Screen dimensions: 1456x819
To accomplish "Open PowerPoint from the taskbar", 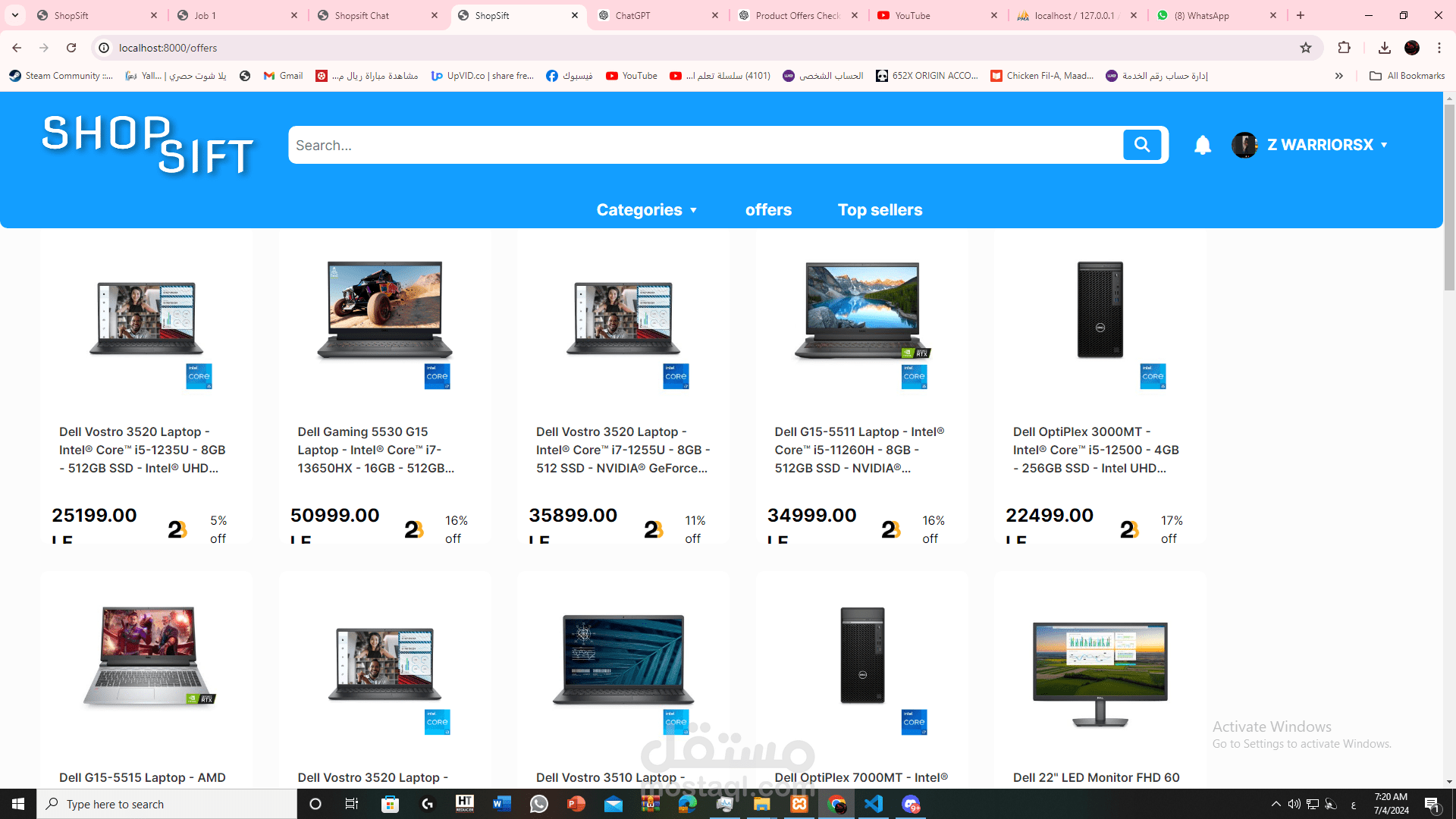I will coord(576,804).
